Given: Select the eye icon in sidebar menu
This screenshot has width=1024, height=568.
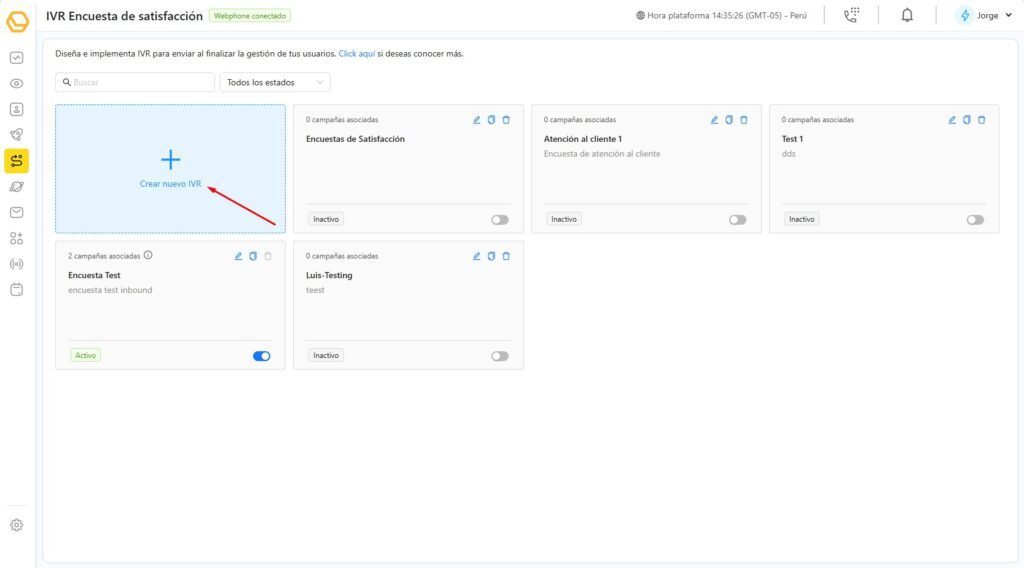Looking at the screenshot, I should pos(16,83).
